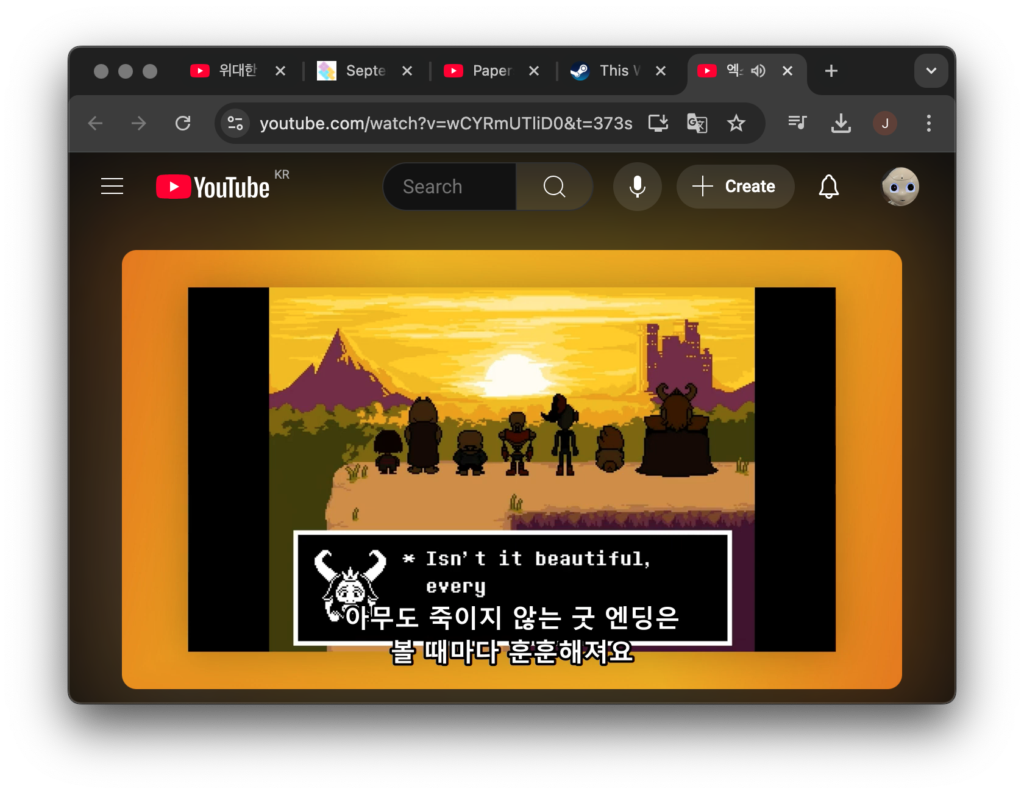Open the YouTube notifications bell
This screenshot has width=1024, height=794.
tap(828, 187)
